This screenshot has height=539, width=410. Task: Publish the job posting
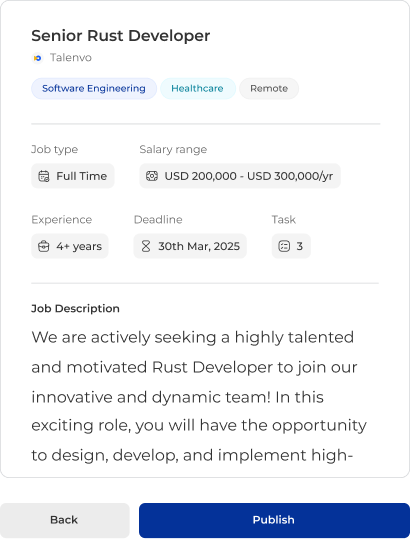coord(274,520)
